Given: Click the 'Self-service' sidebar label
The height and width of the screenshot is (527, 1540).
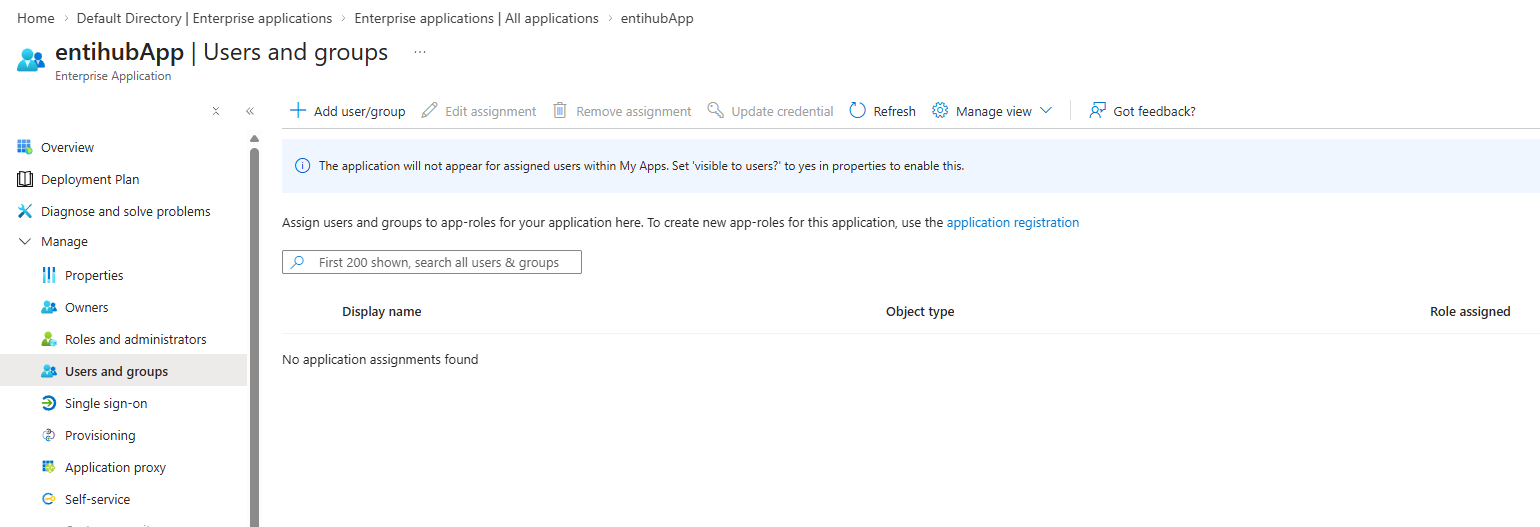Looking at the screenshot, I should pos(98,499).
